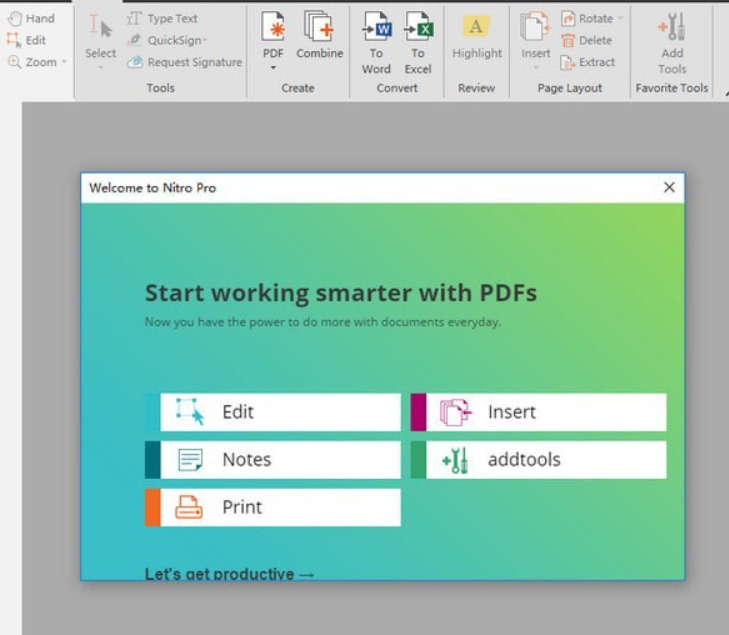Select the Type Text tool

(x=163, y=19)
